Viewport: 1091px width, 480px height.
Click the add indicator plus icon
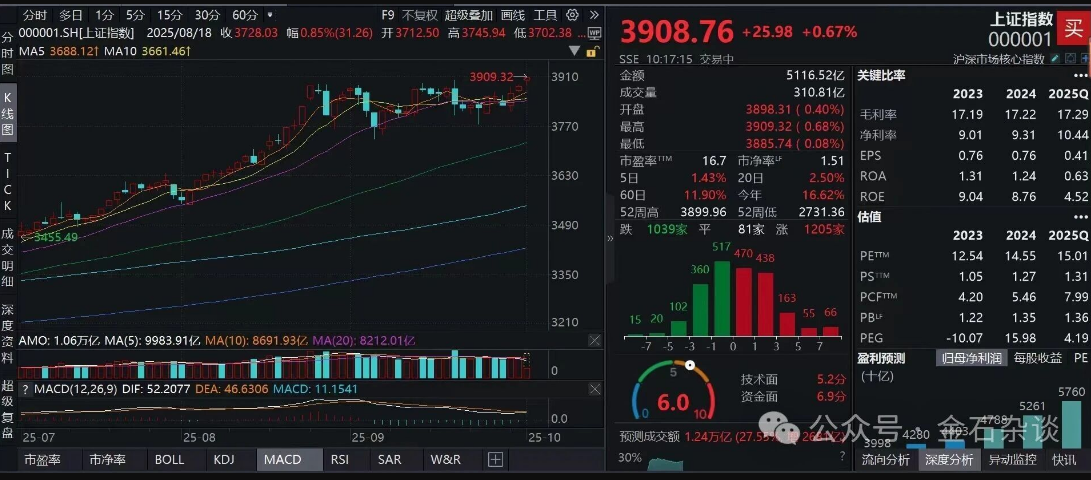click(495, 460)
